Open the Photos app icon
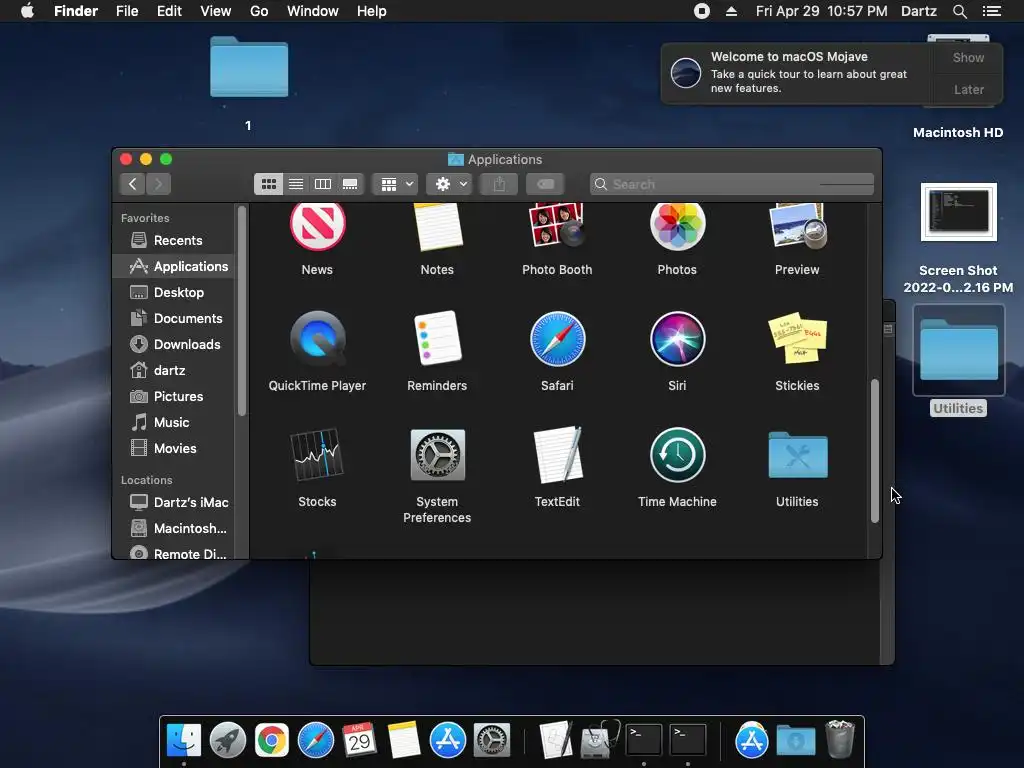This screenshot has height=768, width=1024. pos(677,226)
